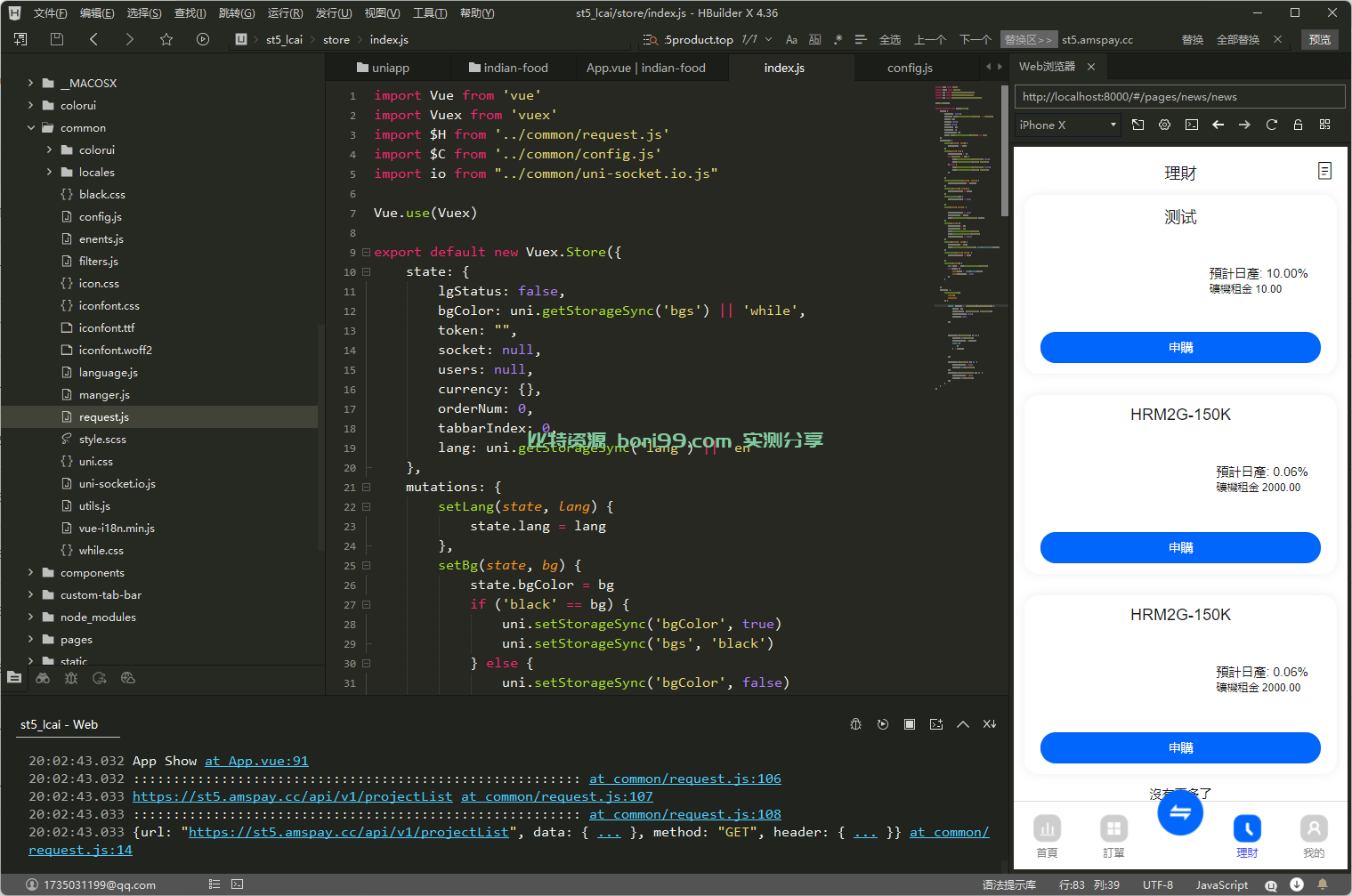The image size is (1352, 896).
Task: Select iPhone X device dropdown
Action: pyautogui.click(x=1068, y=125)
